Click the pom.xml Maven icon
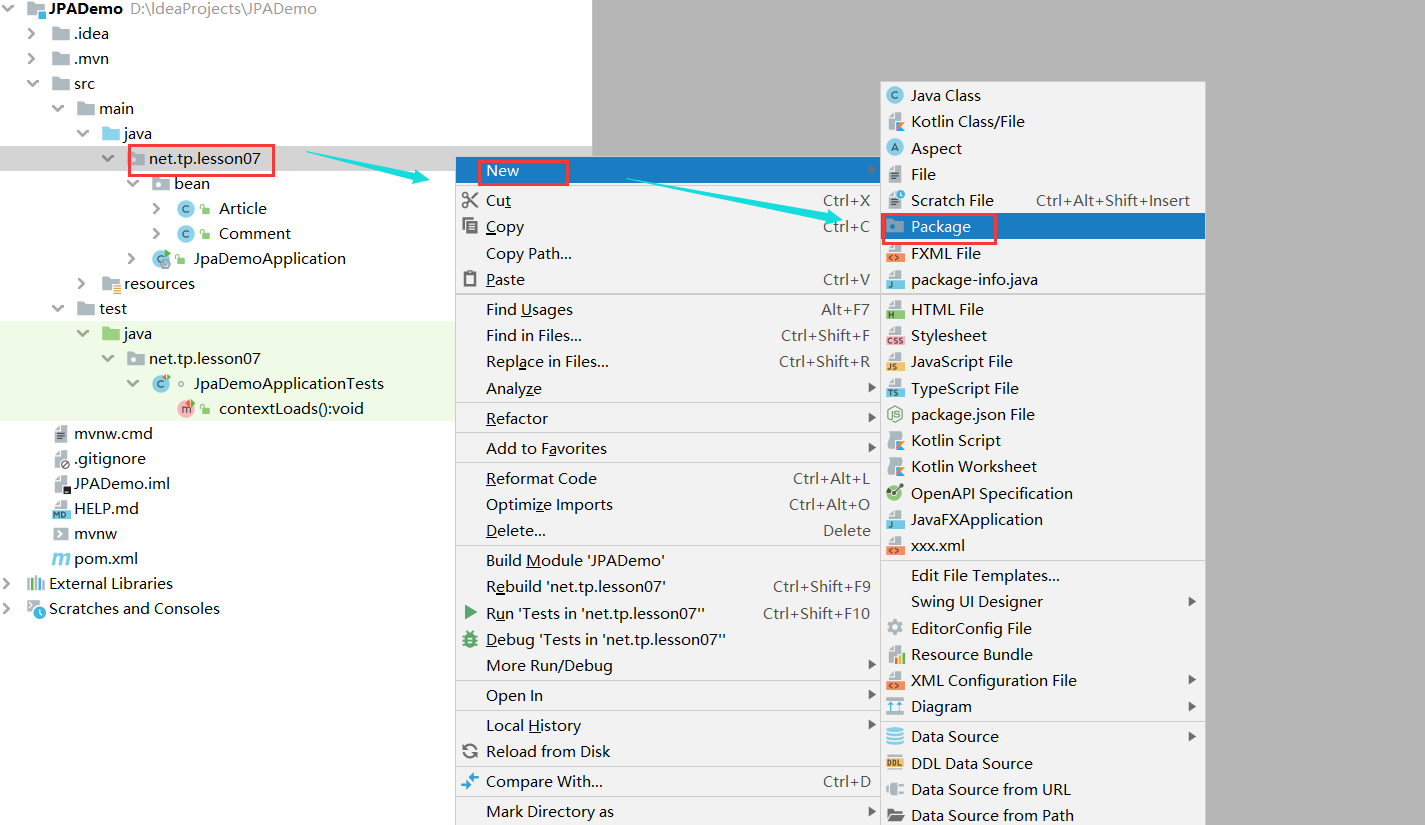 (x=61, y=559)
